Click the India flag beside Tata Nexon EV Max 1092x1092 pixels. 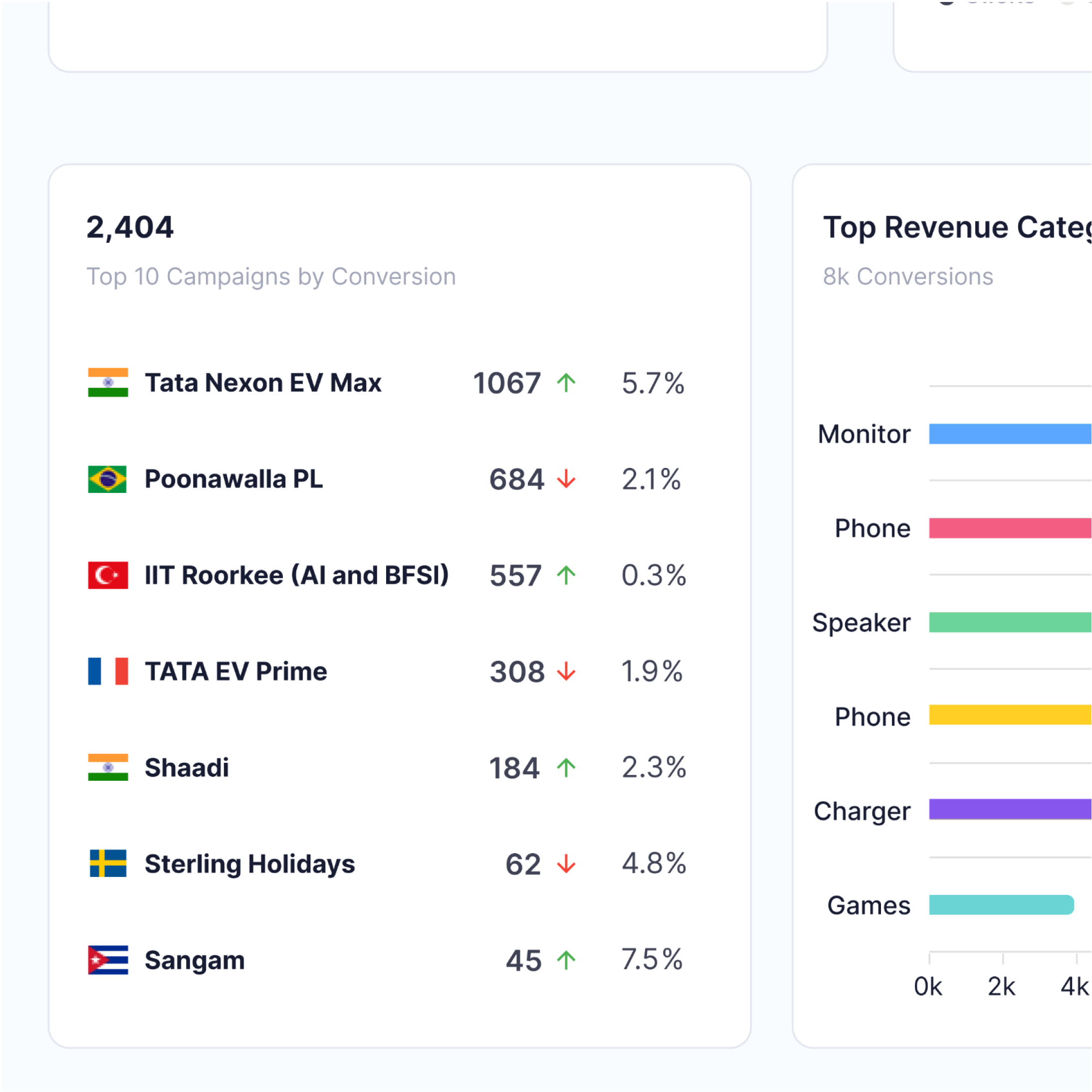[x=108, y=383]
